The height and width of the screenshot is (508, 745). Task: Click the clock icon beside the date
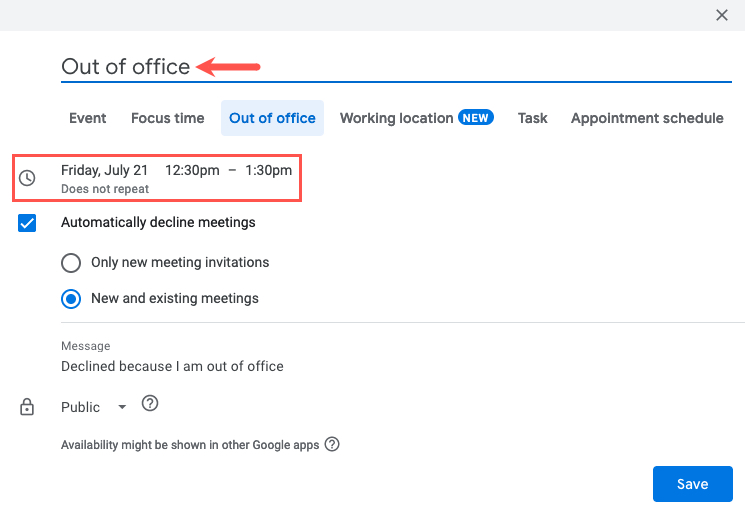(27, 178)
